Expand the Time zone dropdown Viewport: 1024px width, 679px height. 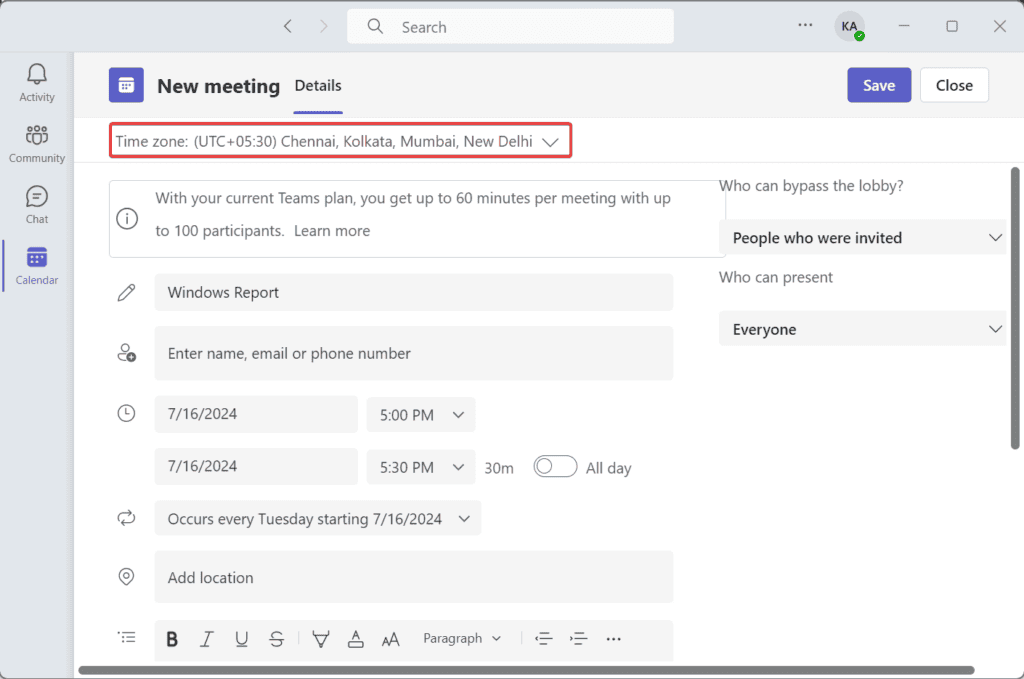pos(340,140)
